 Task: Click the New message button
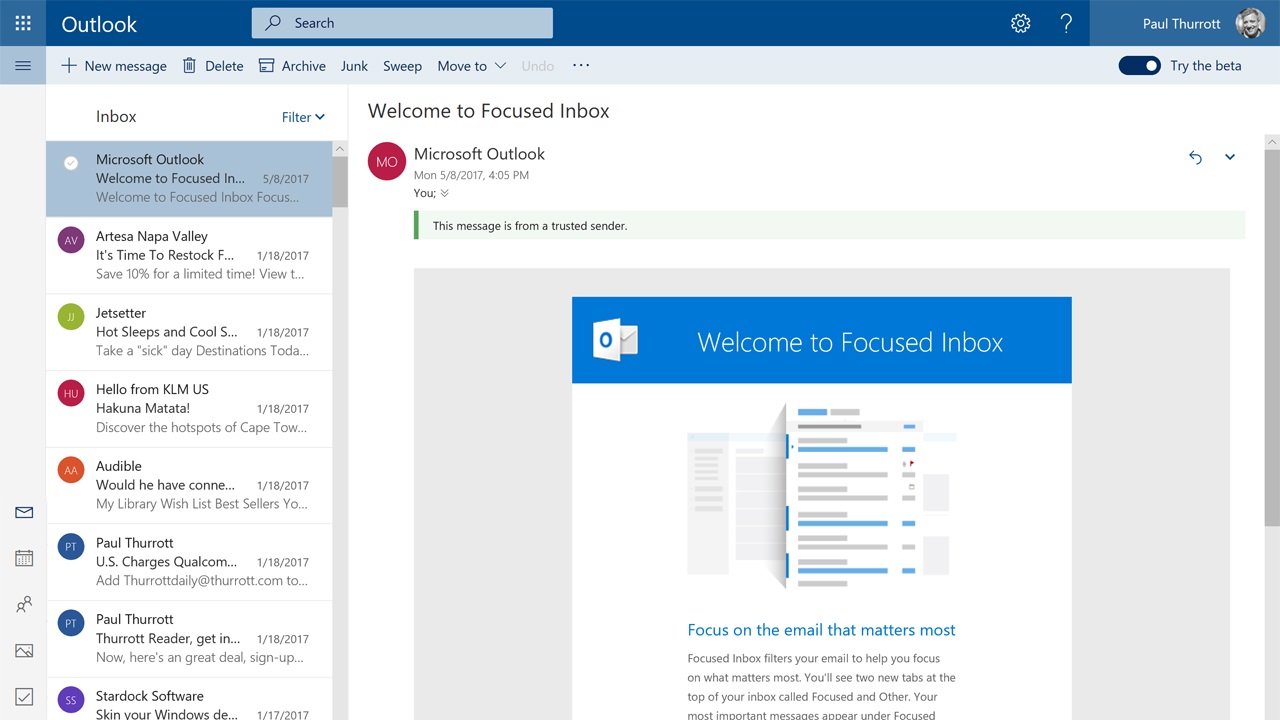pos(113,65)
